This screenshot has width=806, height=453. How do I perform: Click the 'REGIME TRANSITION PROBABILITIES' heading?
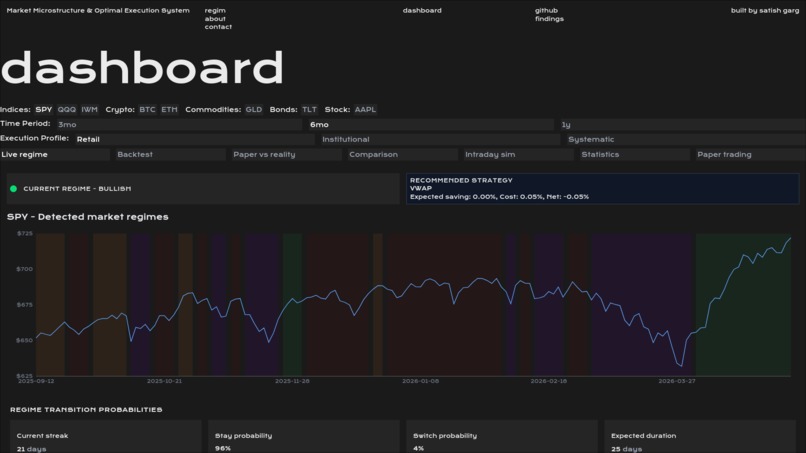[86, 410]
